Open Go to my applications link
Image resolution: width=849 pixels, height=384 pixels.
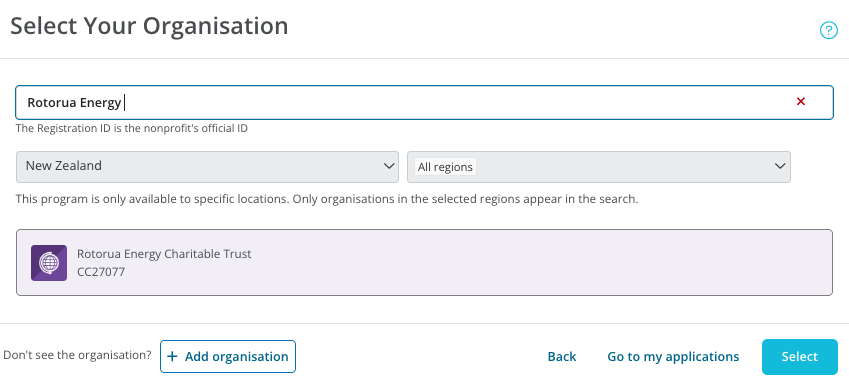coord(673,356)
